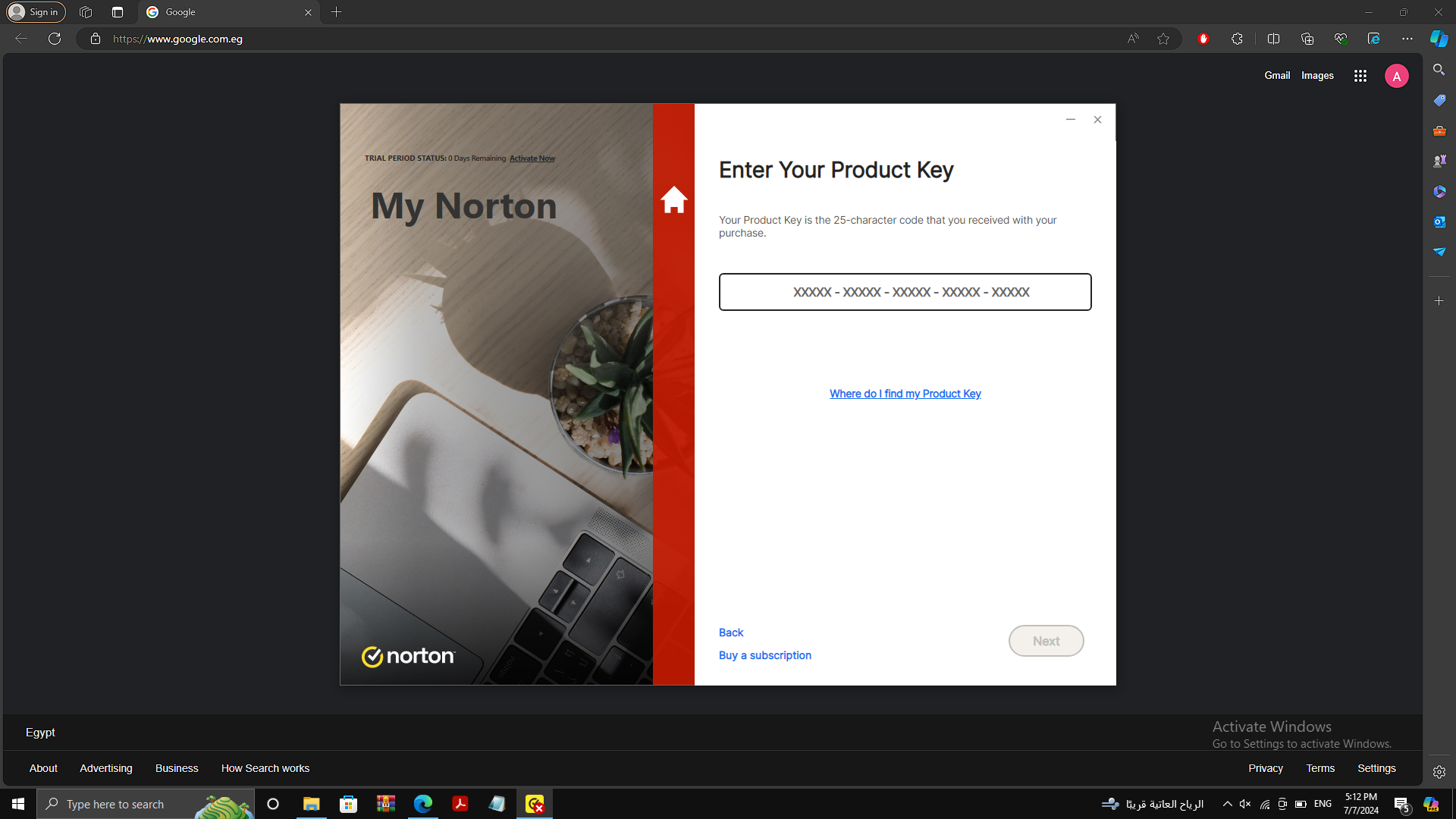Switch to Edge in taskbar
Screen dimensions: 1456x819
tap(422, 804)
